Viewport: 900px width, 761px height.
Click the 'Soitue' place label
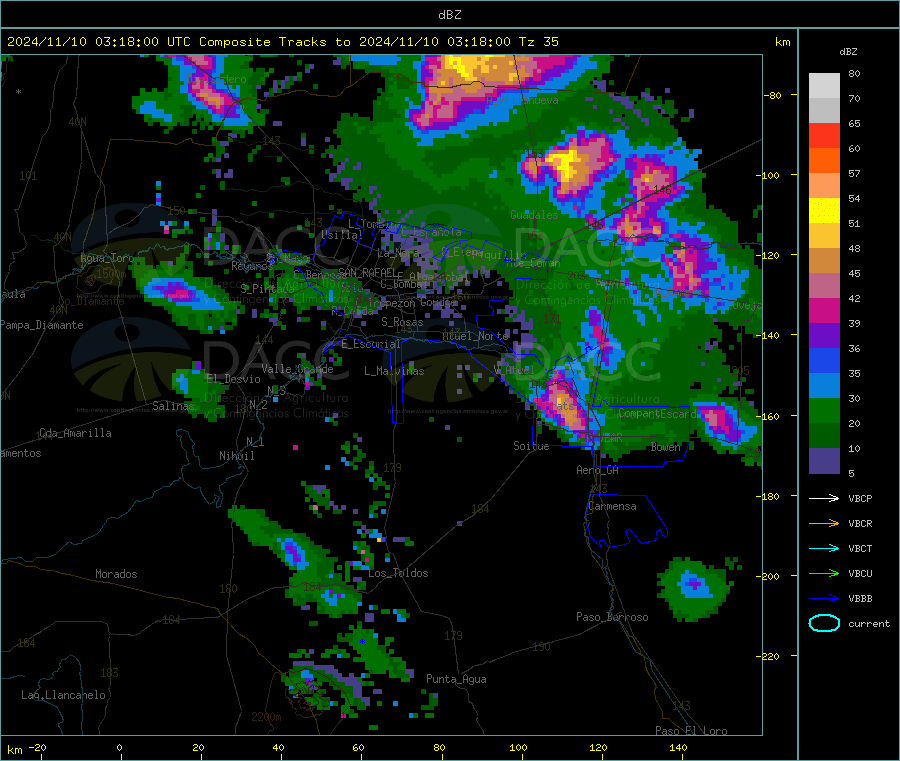tap(531, 446)
